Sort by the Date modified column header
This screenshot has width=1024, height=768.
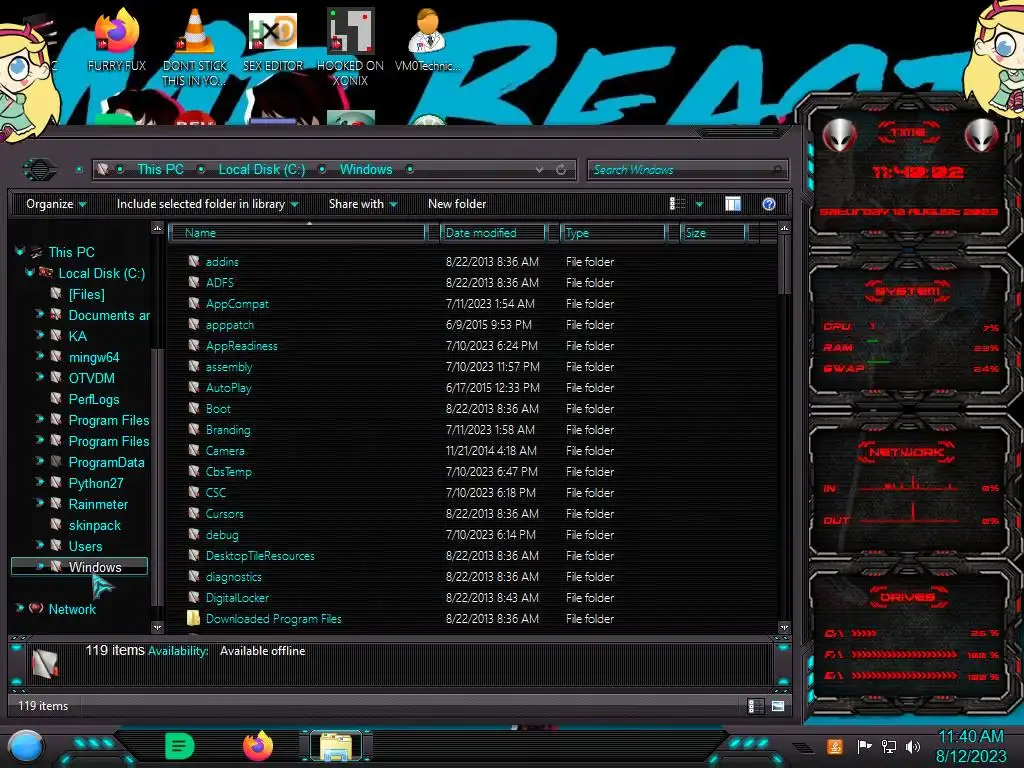click(493, 233)
